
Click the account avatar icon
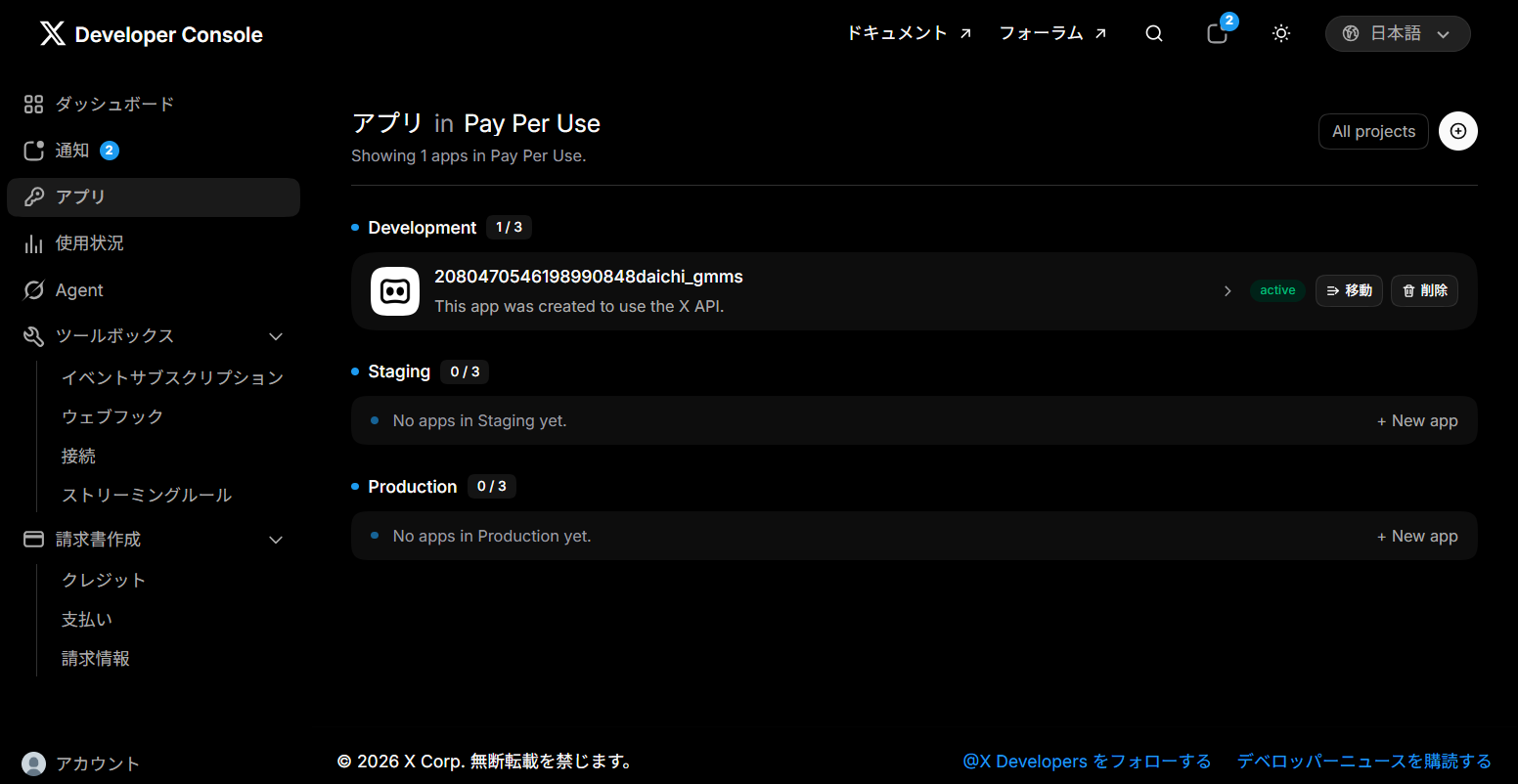point(33,764)
